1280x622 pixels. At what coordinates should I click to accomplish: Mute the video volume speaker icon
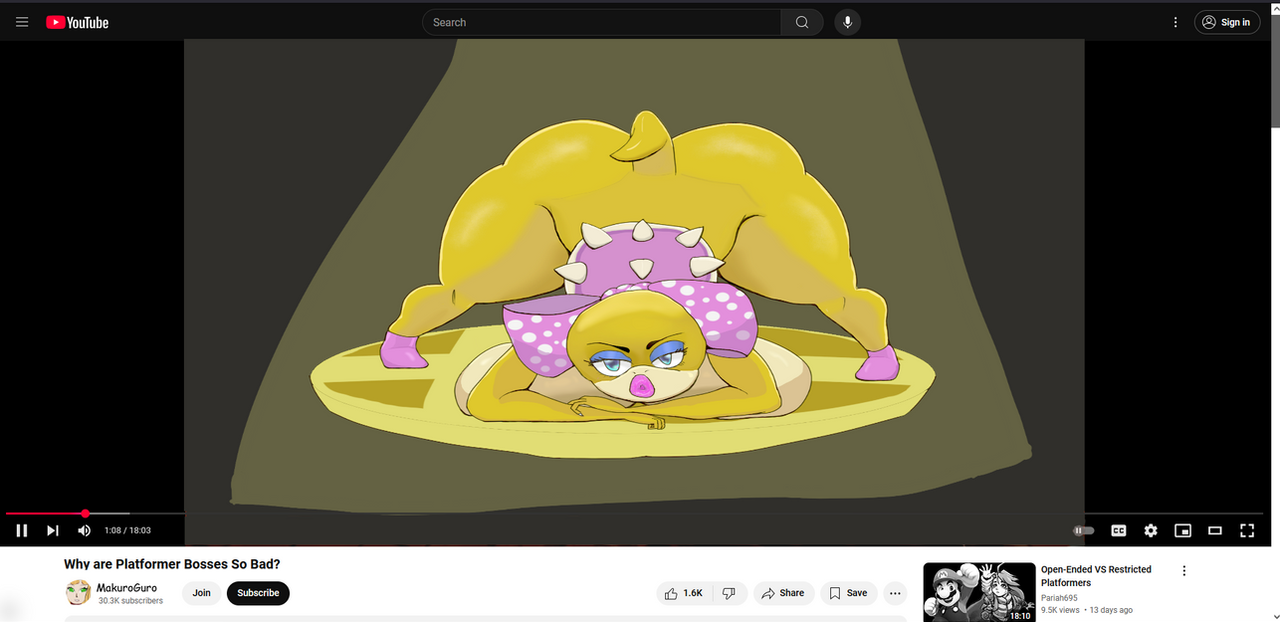point(84,531)
